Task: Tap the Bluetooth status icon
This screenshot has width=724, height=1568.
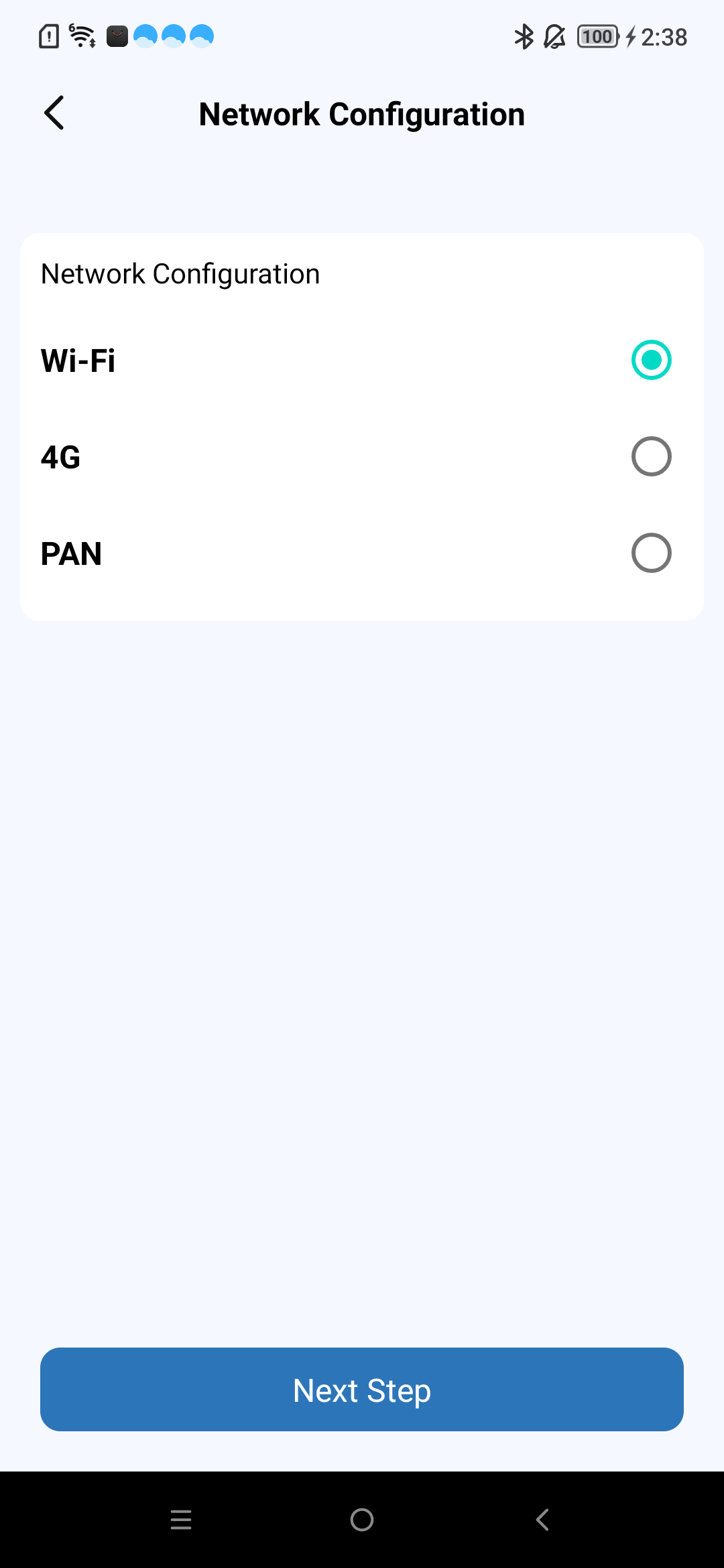Action: point(524,37)
